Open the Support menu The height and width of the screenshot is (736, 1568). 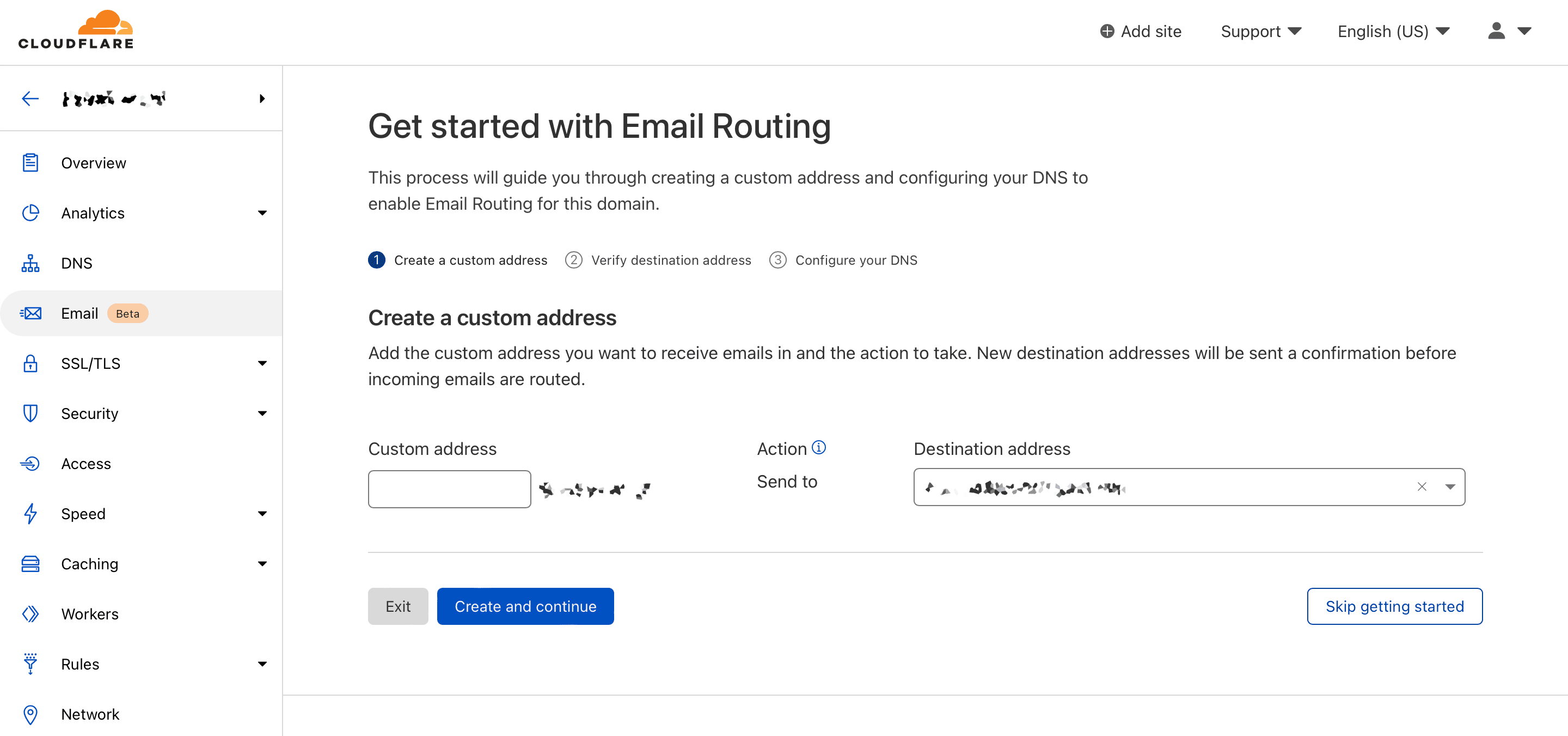click(1260, 31)
